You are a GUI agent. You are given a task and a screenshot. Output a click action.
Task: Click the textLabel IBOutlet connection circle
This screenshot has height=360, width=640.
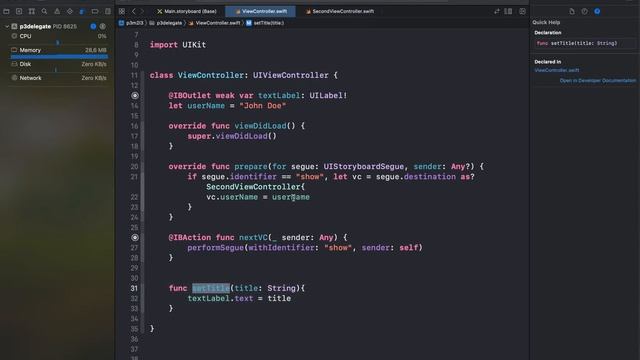135,96
